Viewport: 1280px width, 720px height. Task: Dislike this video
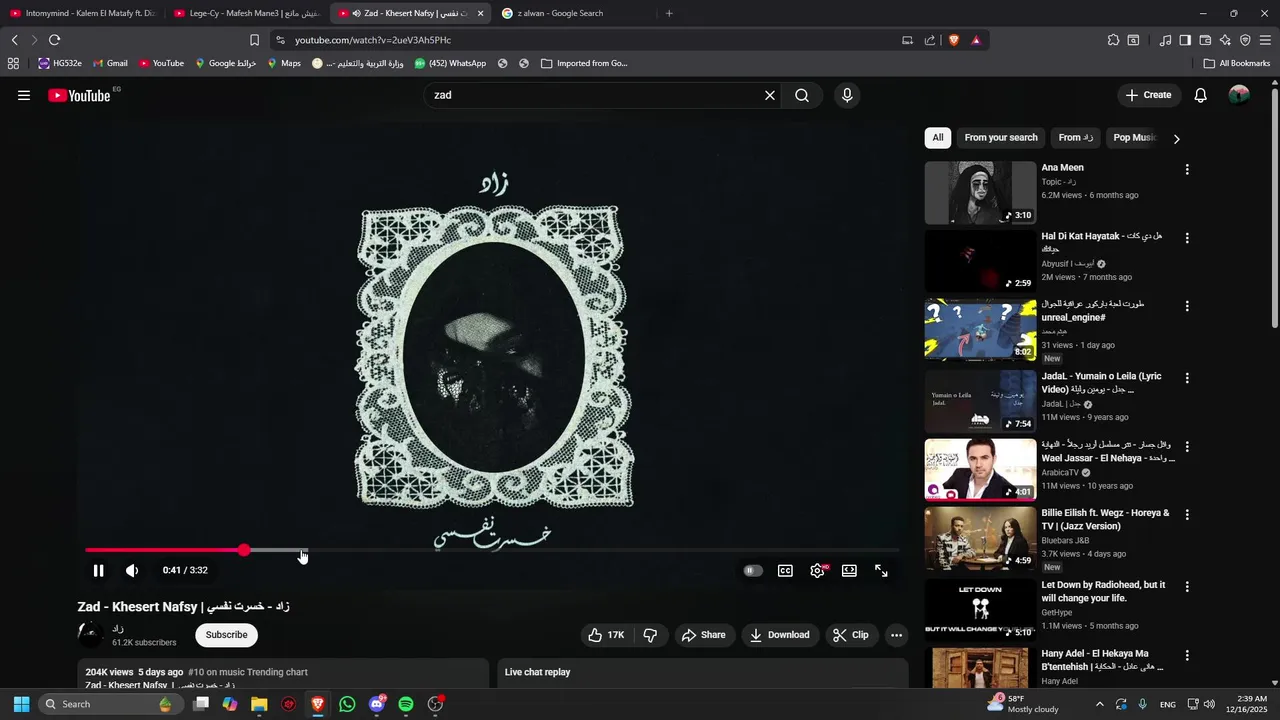point(650,635)
